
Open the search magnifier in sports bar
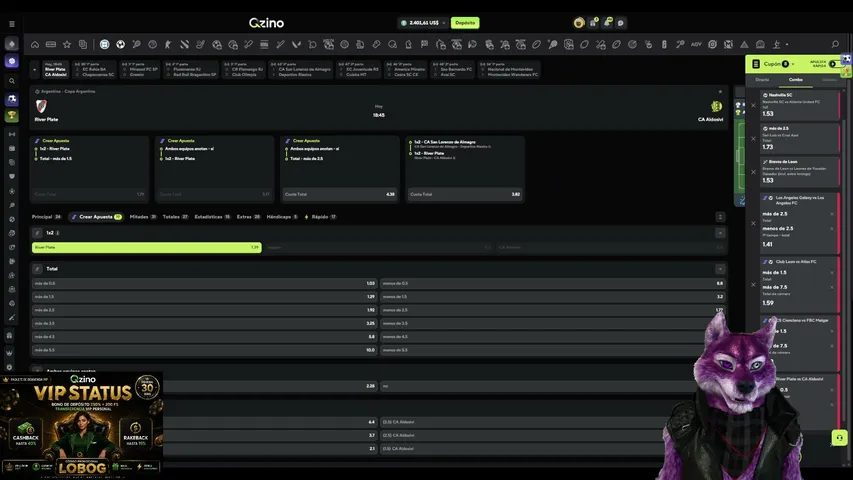click(x=835, y=45)
